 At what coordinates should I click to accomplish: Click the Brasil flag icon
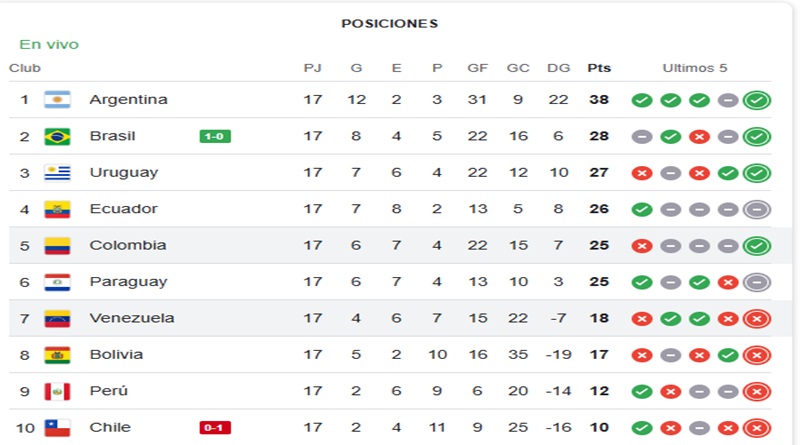point(57,136)
